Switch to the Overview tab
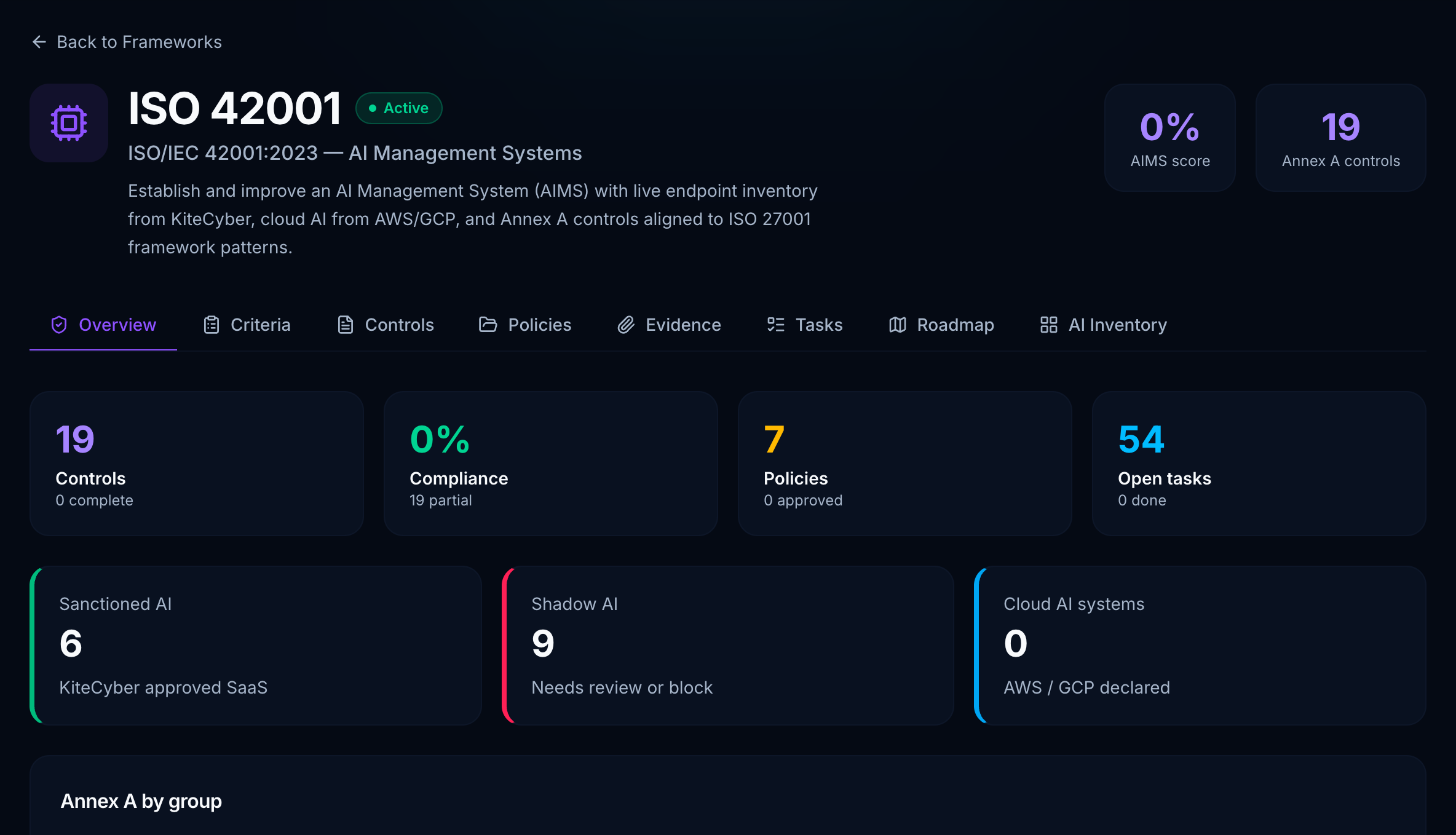The width and height of the screenshot is (1456, 835). [103, 325]
